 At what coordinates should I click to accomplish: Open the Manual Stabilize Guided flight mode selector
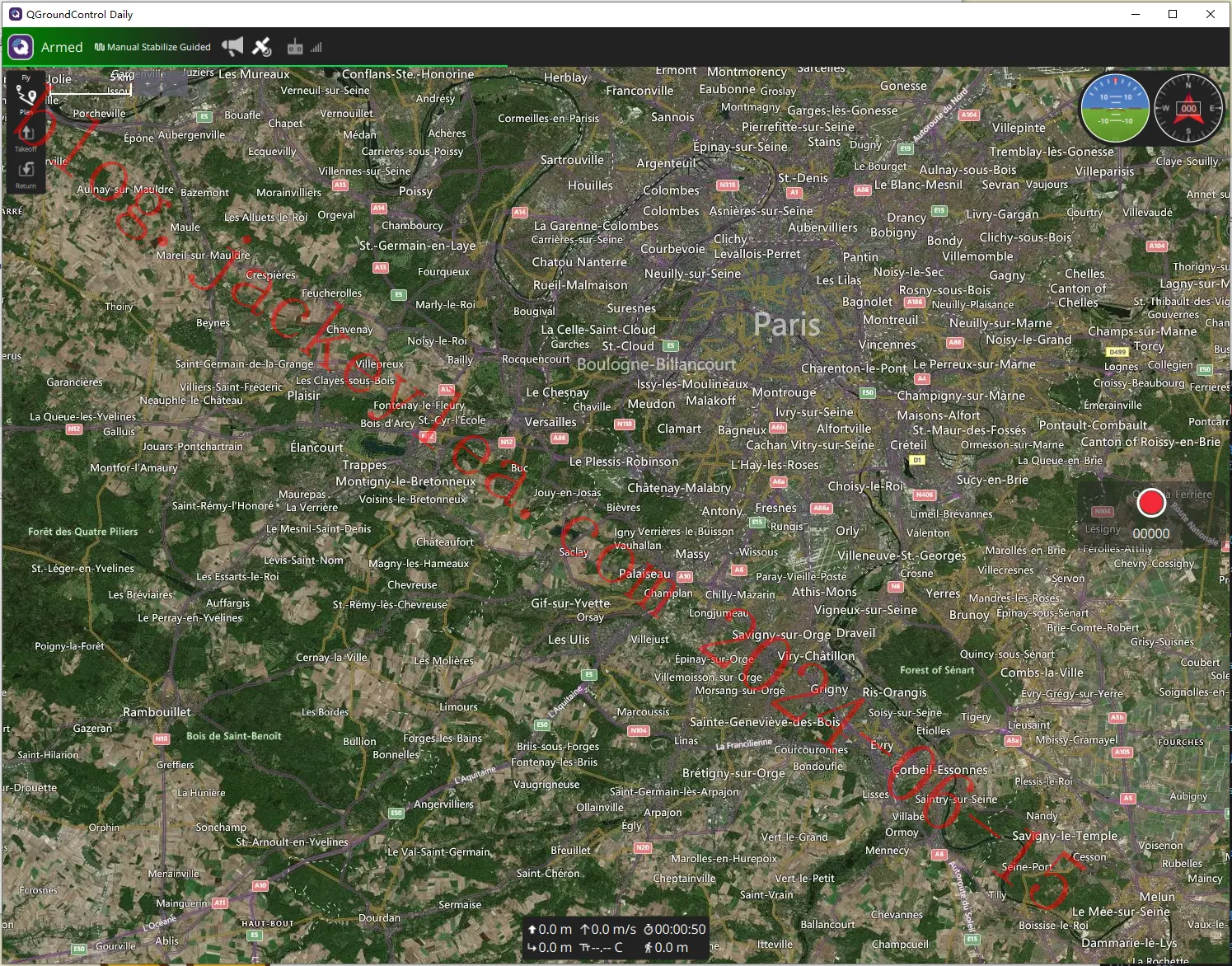(x=152, y=47)
